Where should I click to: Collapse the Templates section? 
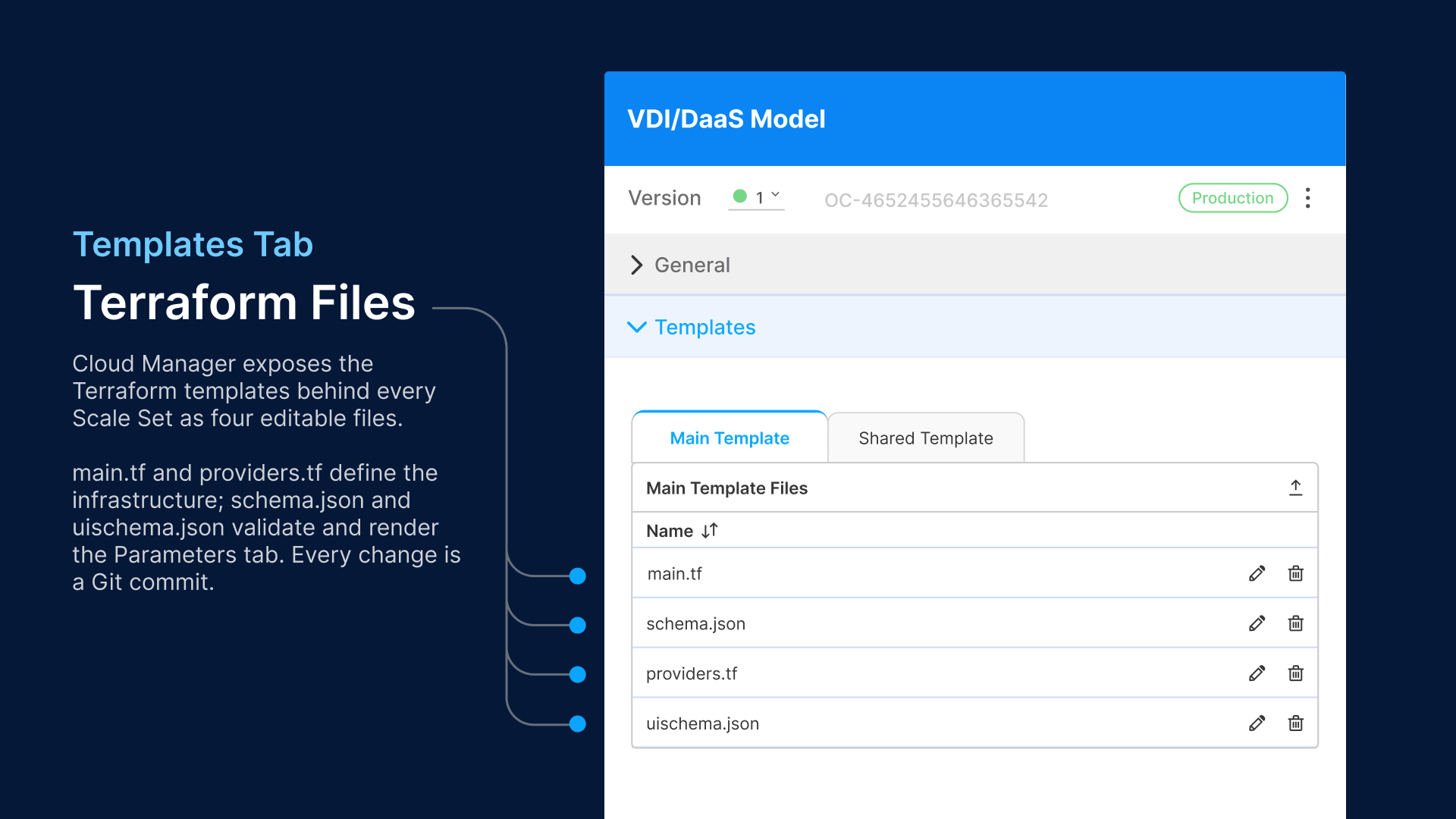(974, 327)
